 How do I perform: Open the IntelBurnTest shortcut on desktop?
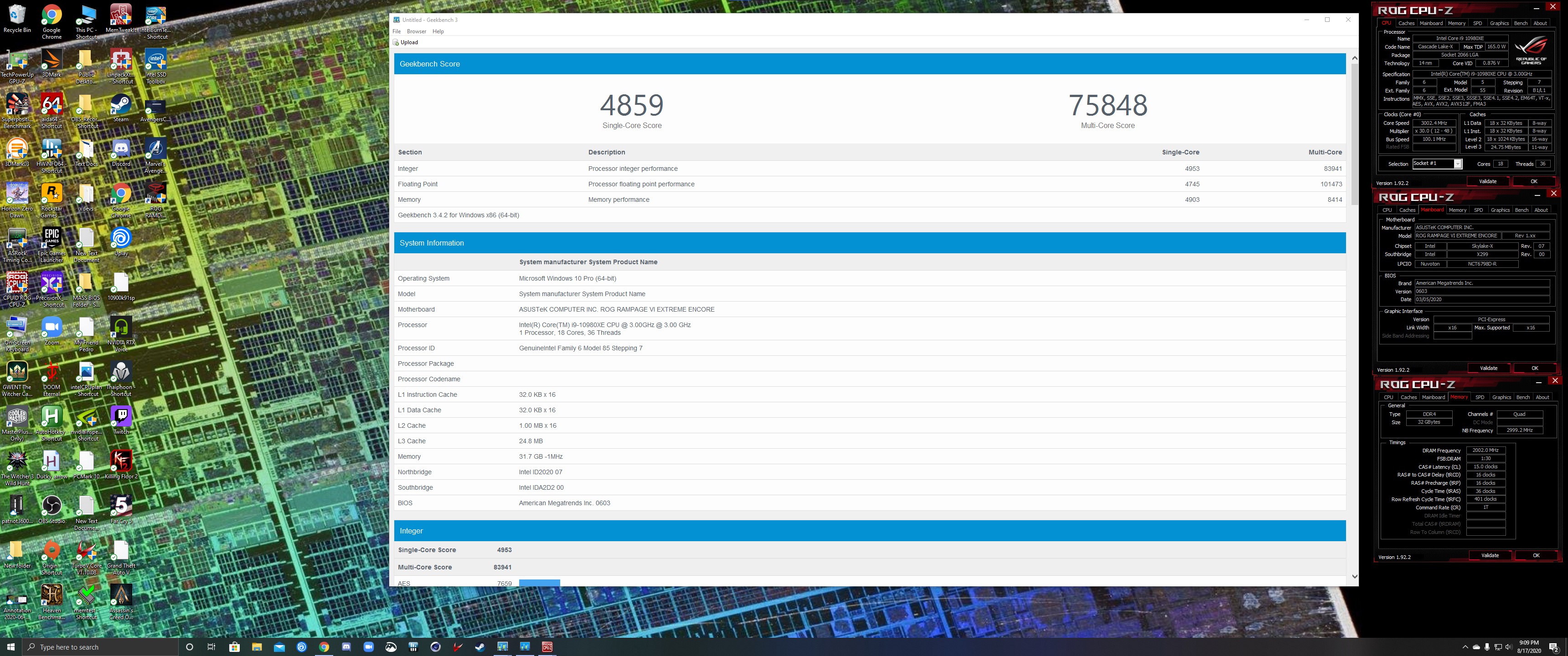pyautogui.click(x=156, y=22)
